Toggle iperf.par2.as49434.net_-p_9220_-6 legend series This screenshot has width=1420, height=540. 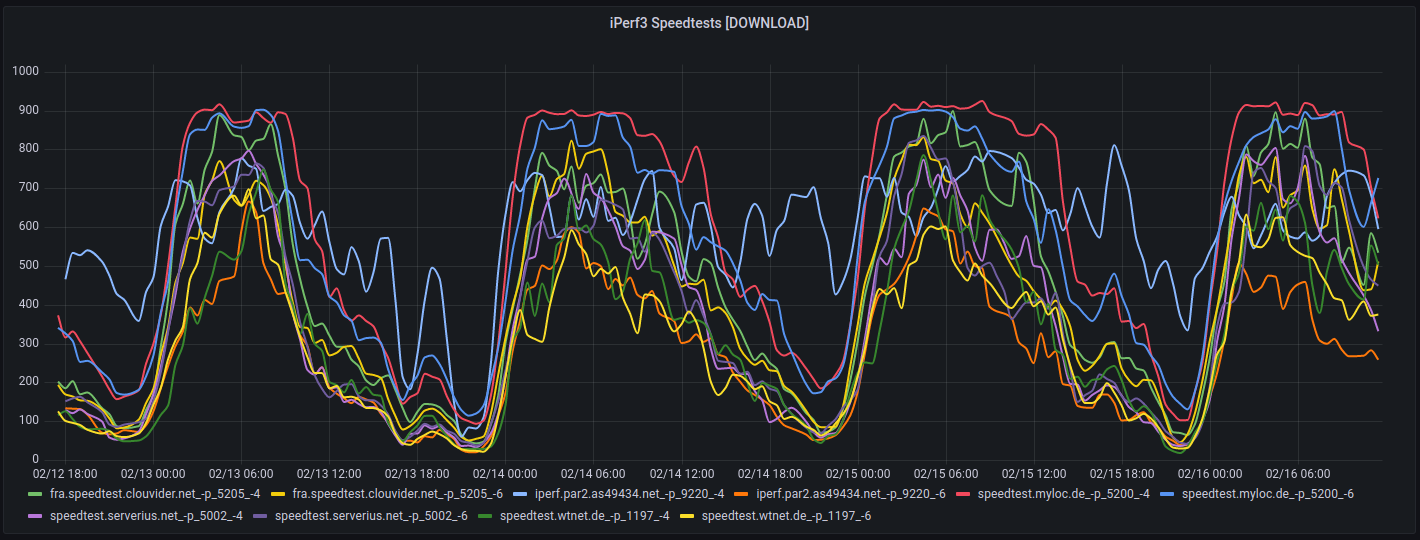point(853,494)
